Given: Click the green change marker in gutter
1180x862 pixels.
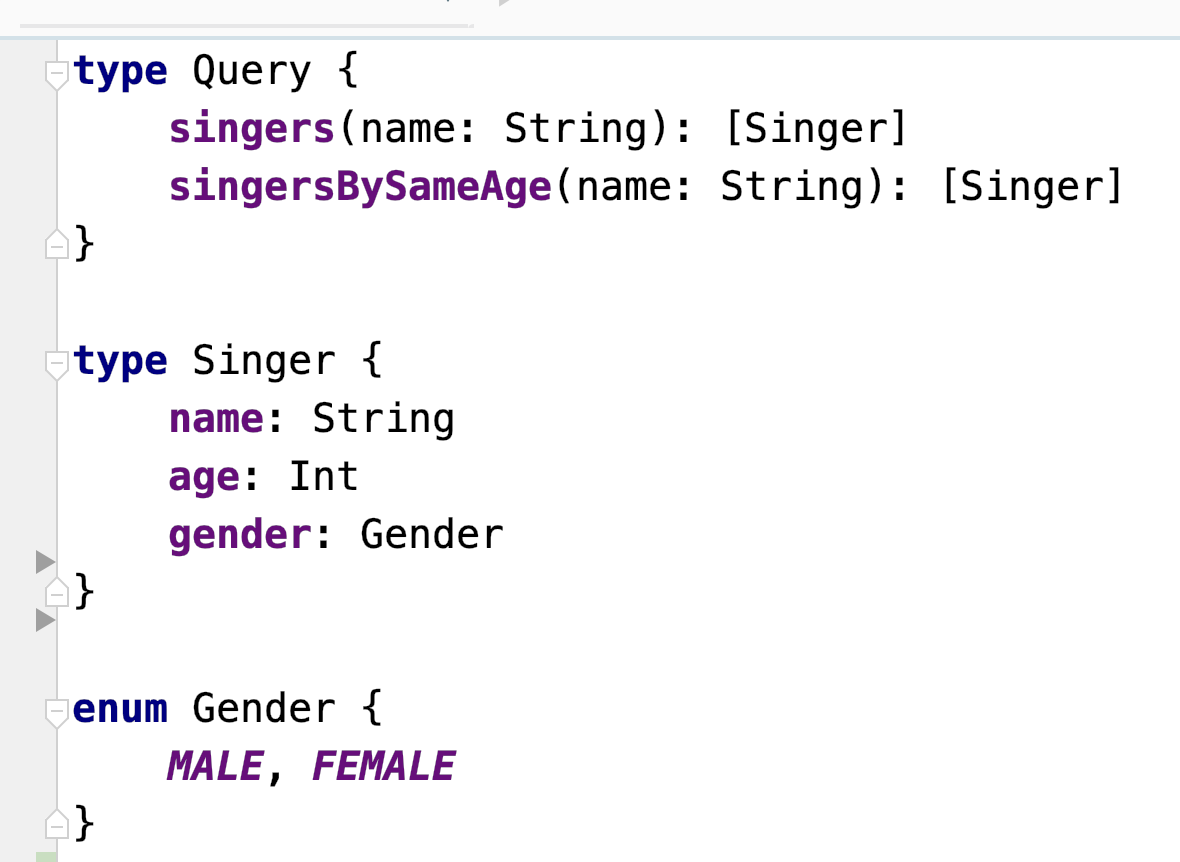Looking at the screenshot, I should pos(47,857).
